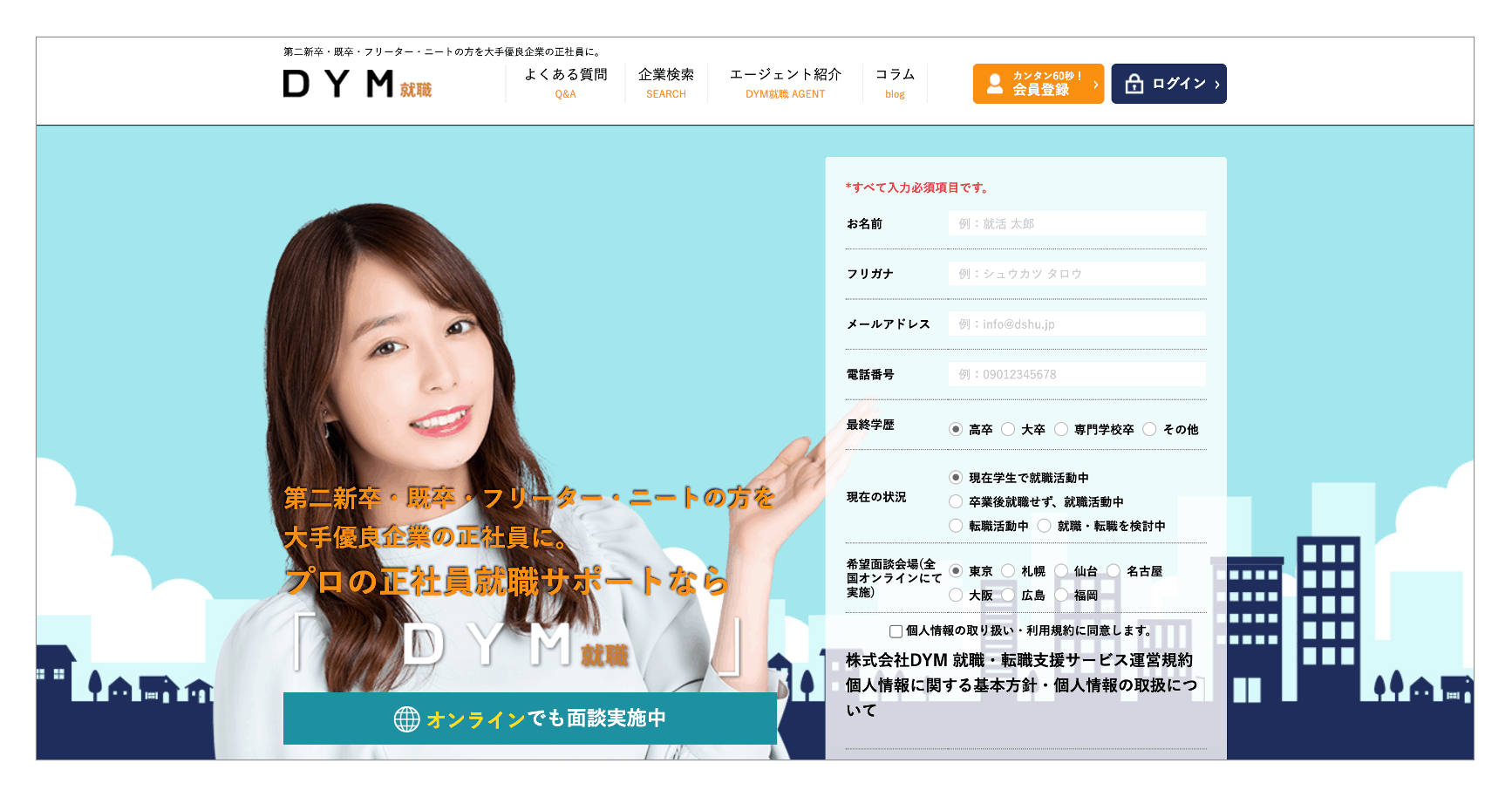This screenshot has width=1512, height=790.
Task: Select 高卒 education radio button
Action: pos(956,429)
